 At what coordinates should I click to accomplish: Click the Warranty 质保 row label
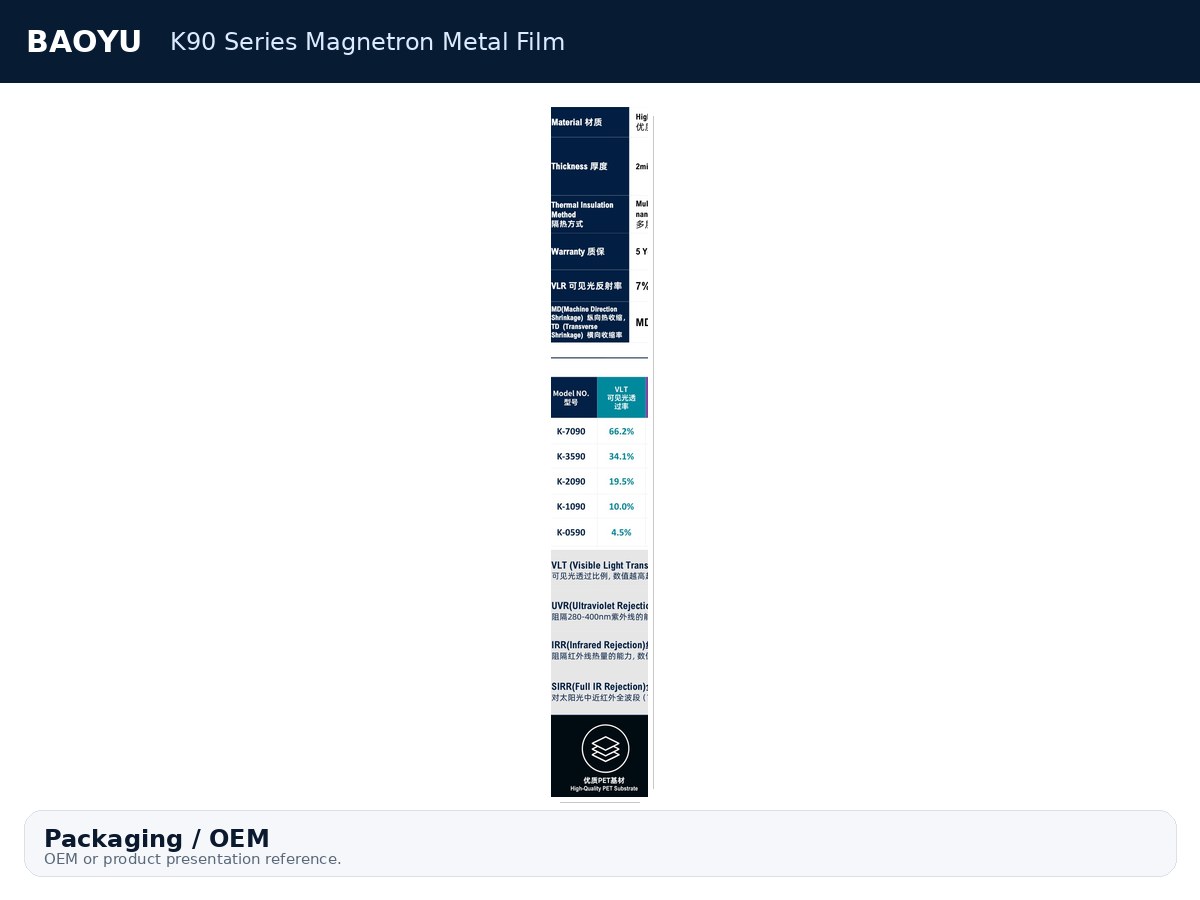click(x=578, y=252)
